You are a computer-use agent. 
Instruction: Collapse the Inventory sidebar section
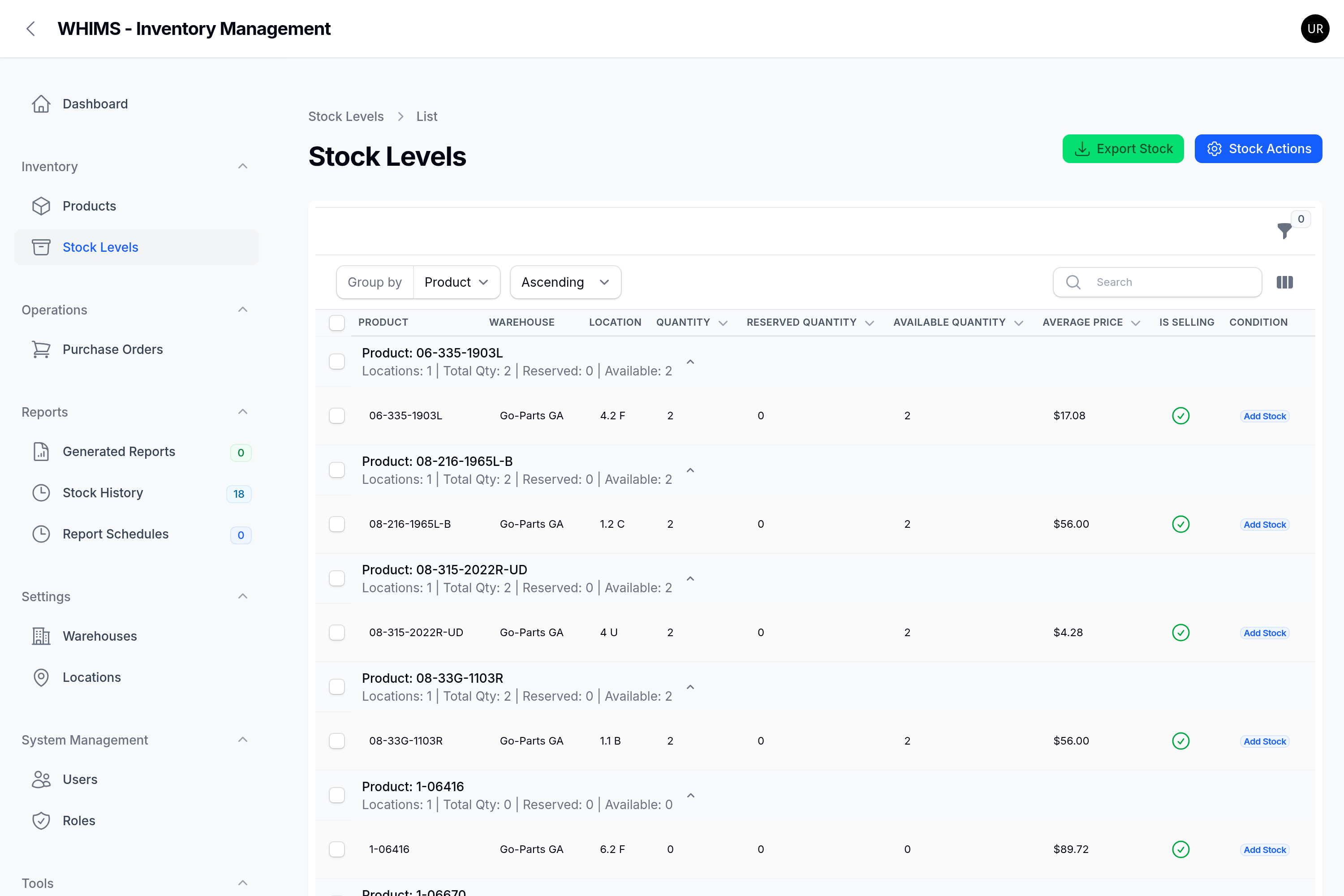coord(243,166)
